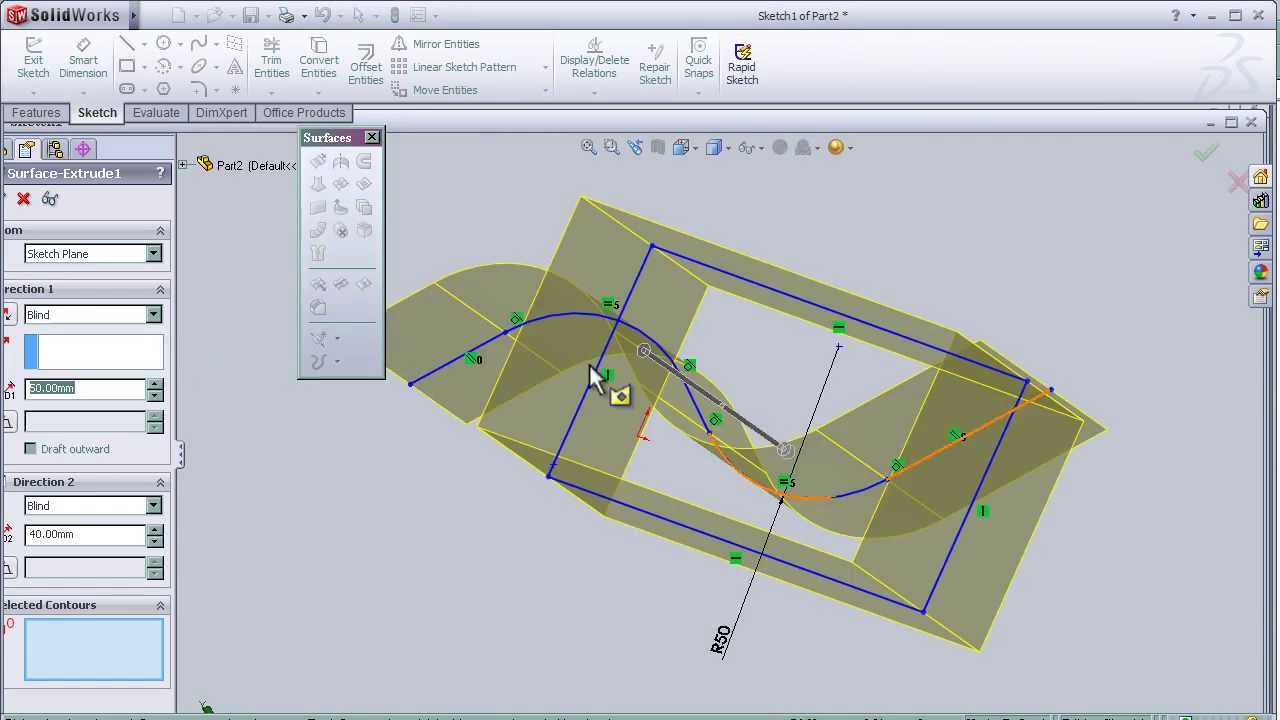Viewport: 1280px width, 720px height.
Task: Open the DimXpertManager tab
Action: click(x=83, y=149)
